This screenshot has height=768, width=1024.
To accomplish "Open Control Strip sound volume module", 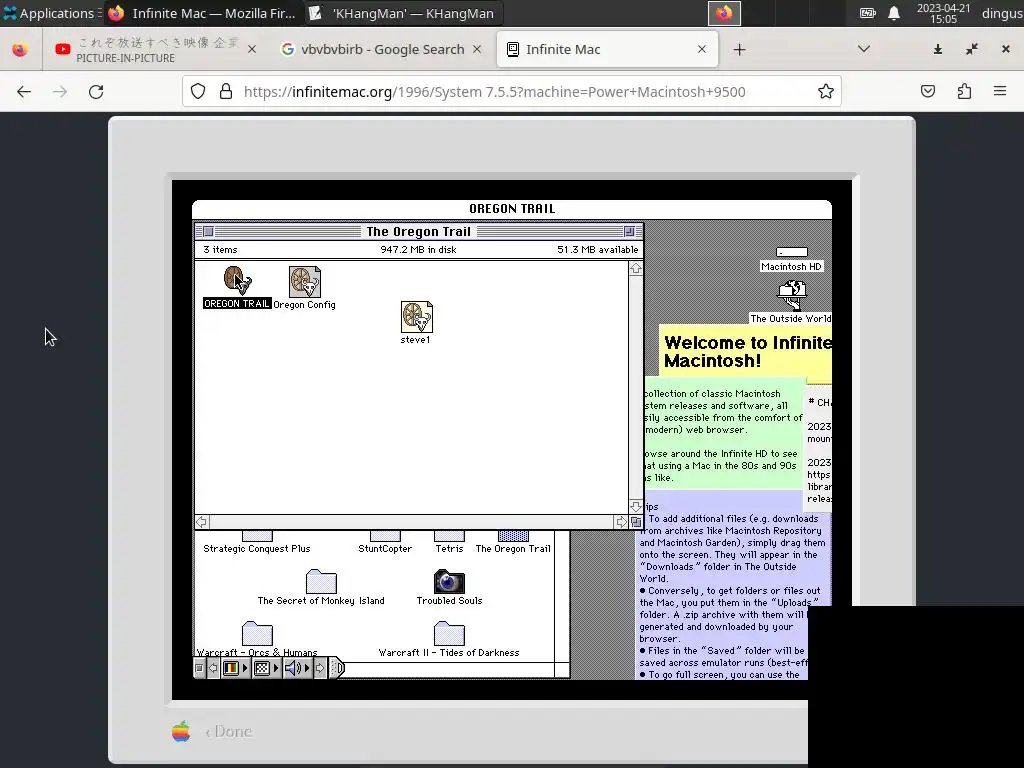I will point(297,668).
